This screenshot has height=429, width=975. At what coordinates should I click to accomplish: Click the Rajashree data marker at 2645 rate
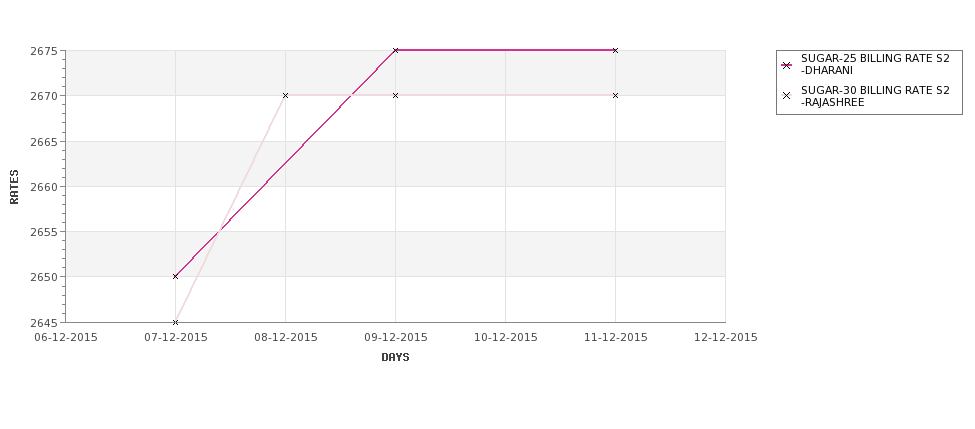tap(175, 322)
